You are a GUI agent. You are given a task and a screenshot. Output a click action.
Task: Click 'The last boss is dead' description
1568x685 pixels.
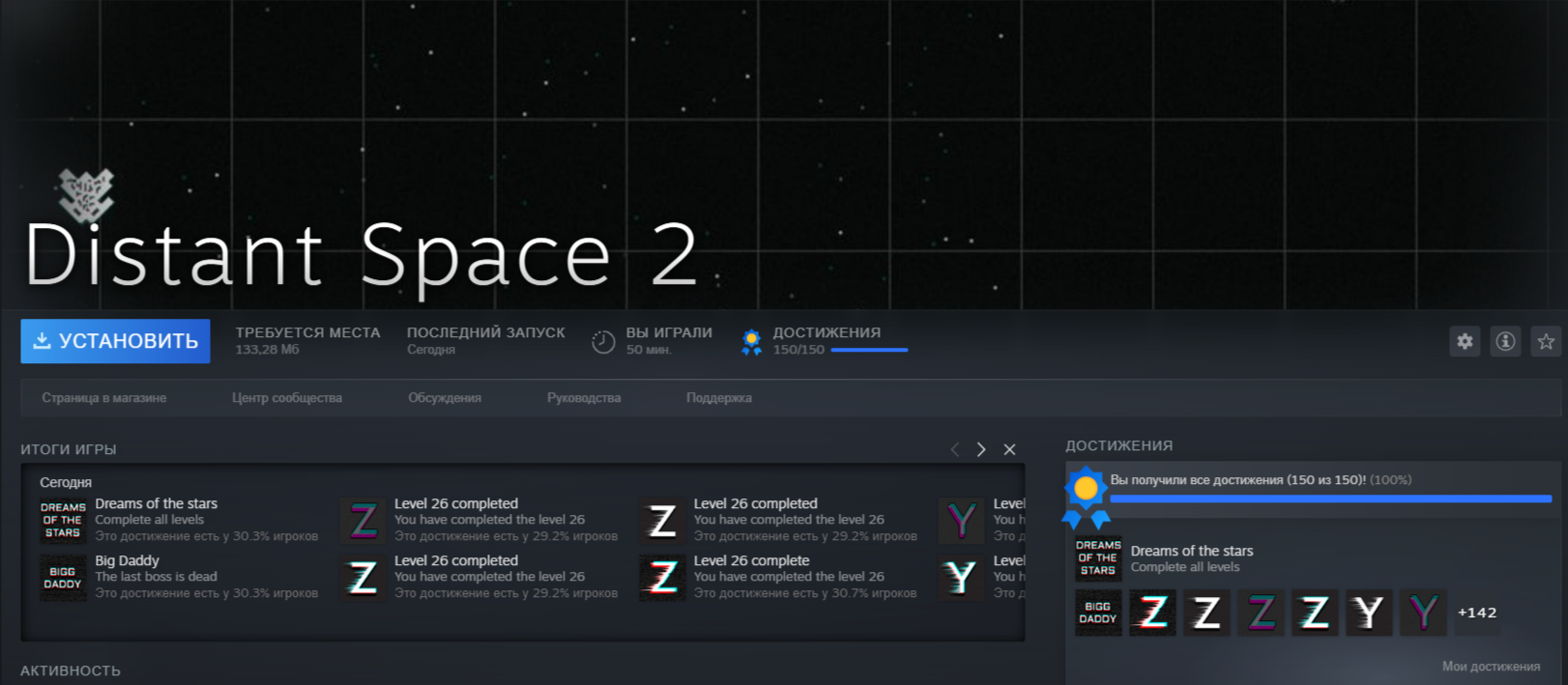(156, 577)
